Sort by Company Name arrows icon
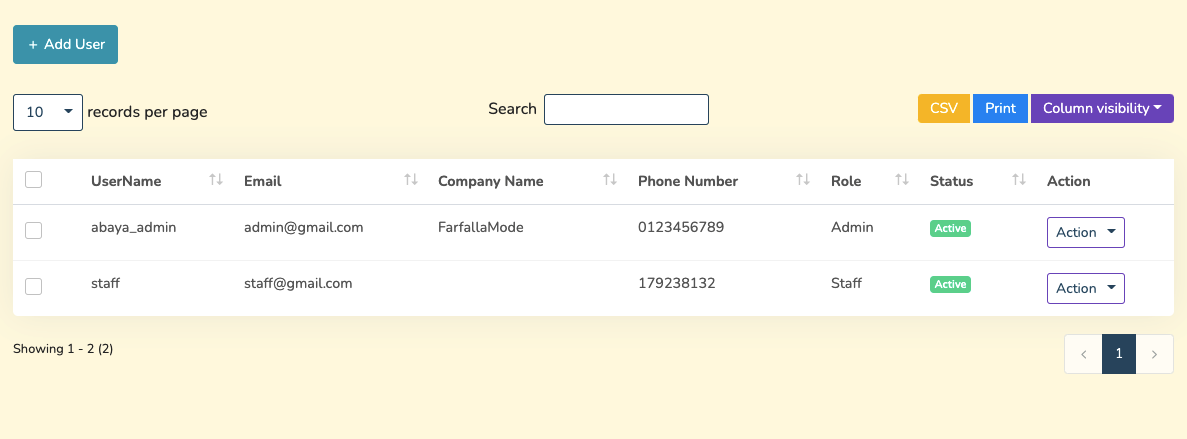Image resolution: width=1187 pixels, height=439 pixels. click(x=609, y=180)
